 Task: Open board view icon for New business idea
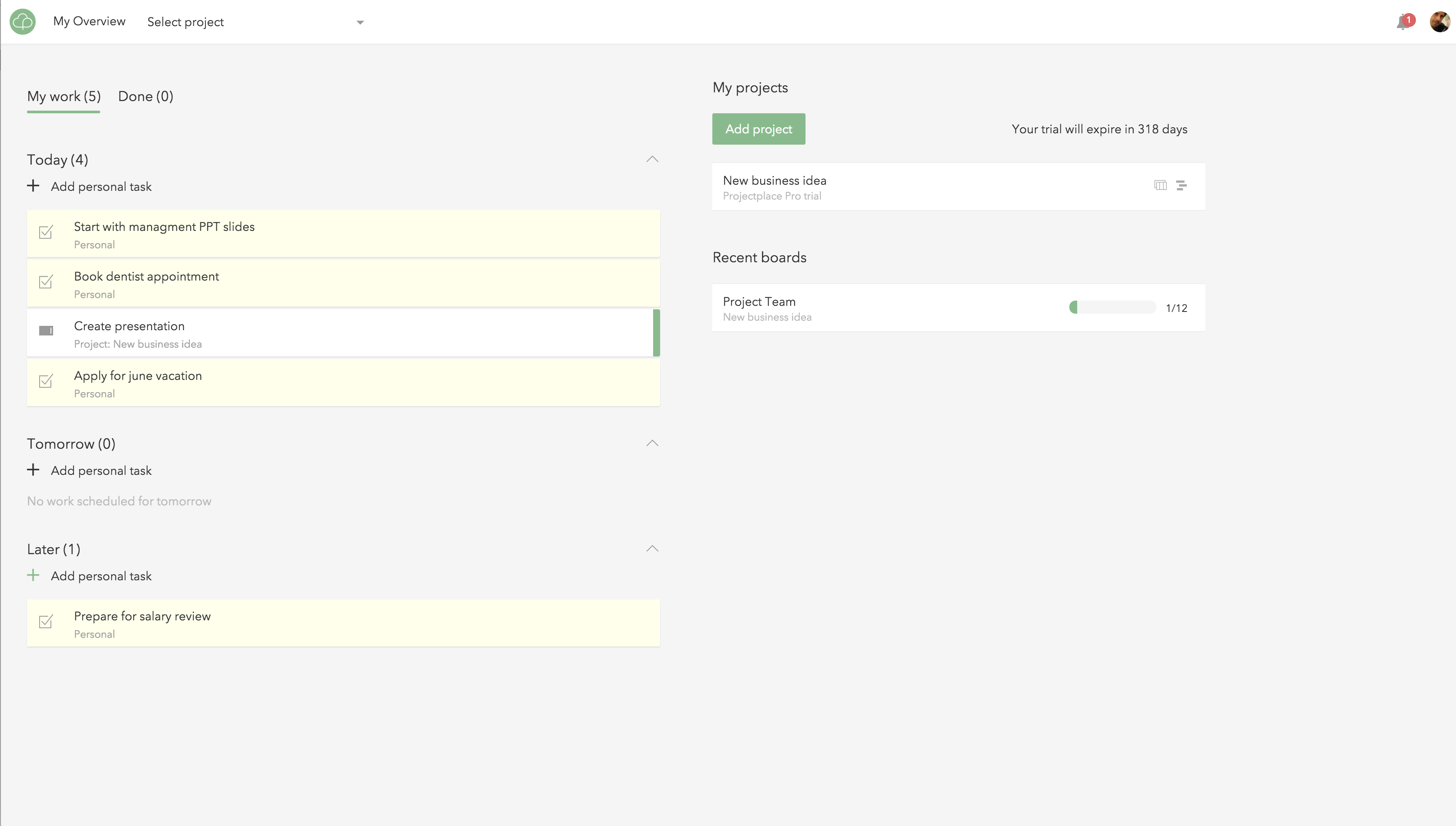[x=1160, y=186]
